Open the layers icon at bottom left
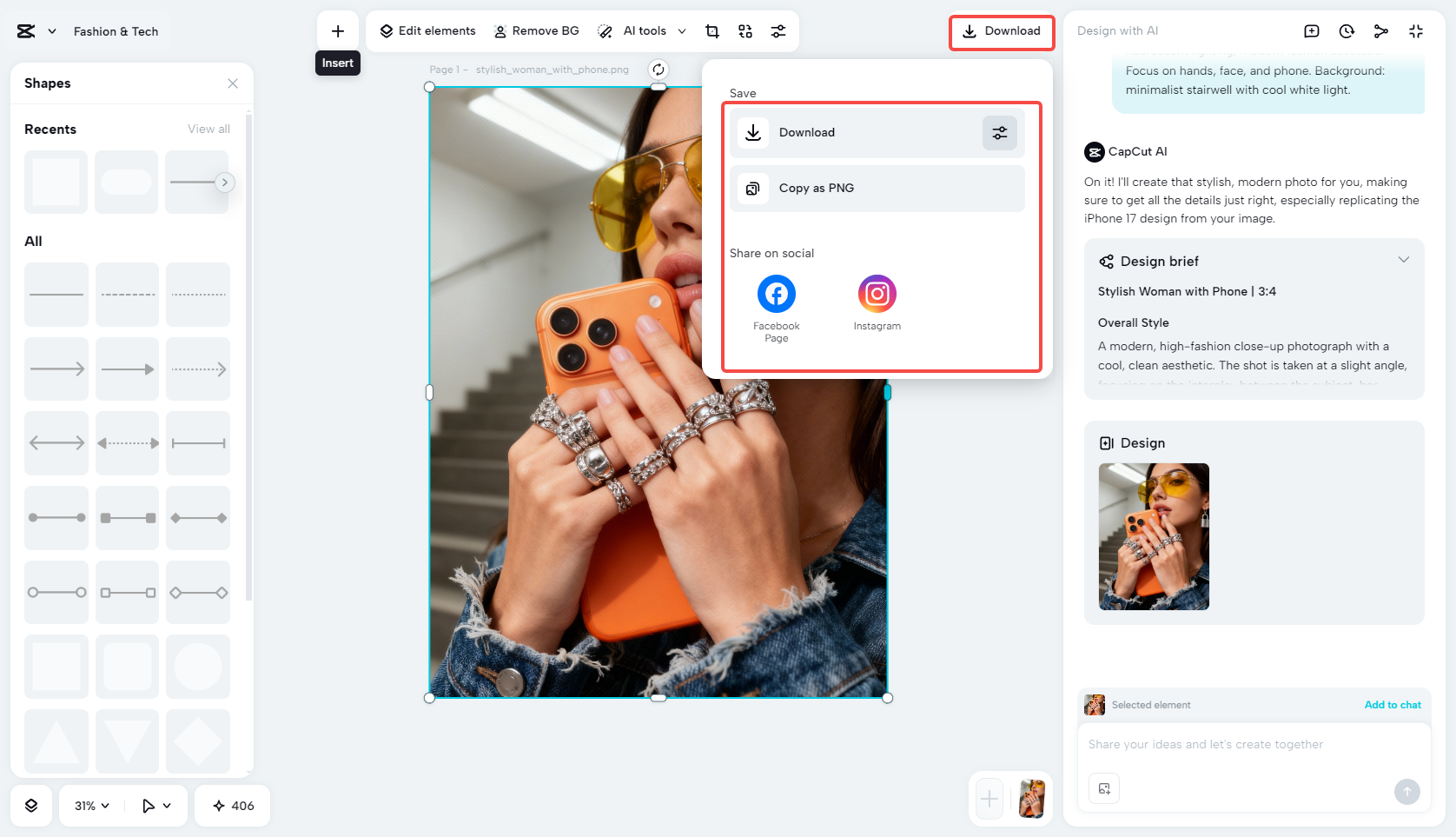The width and height of the screenshot is (1456, 837). click(x=31, y=806)
